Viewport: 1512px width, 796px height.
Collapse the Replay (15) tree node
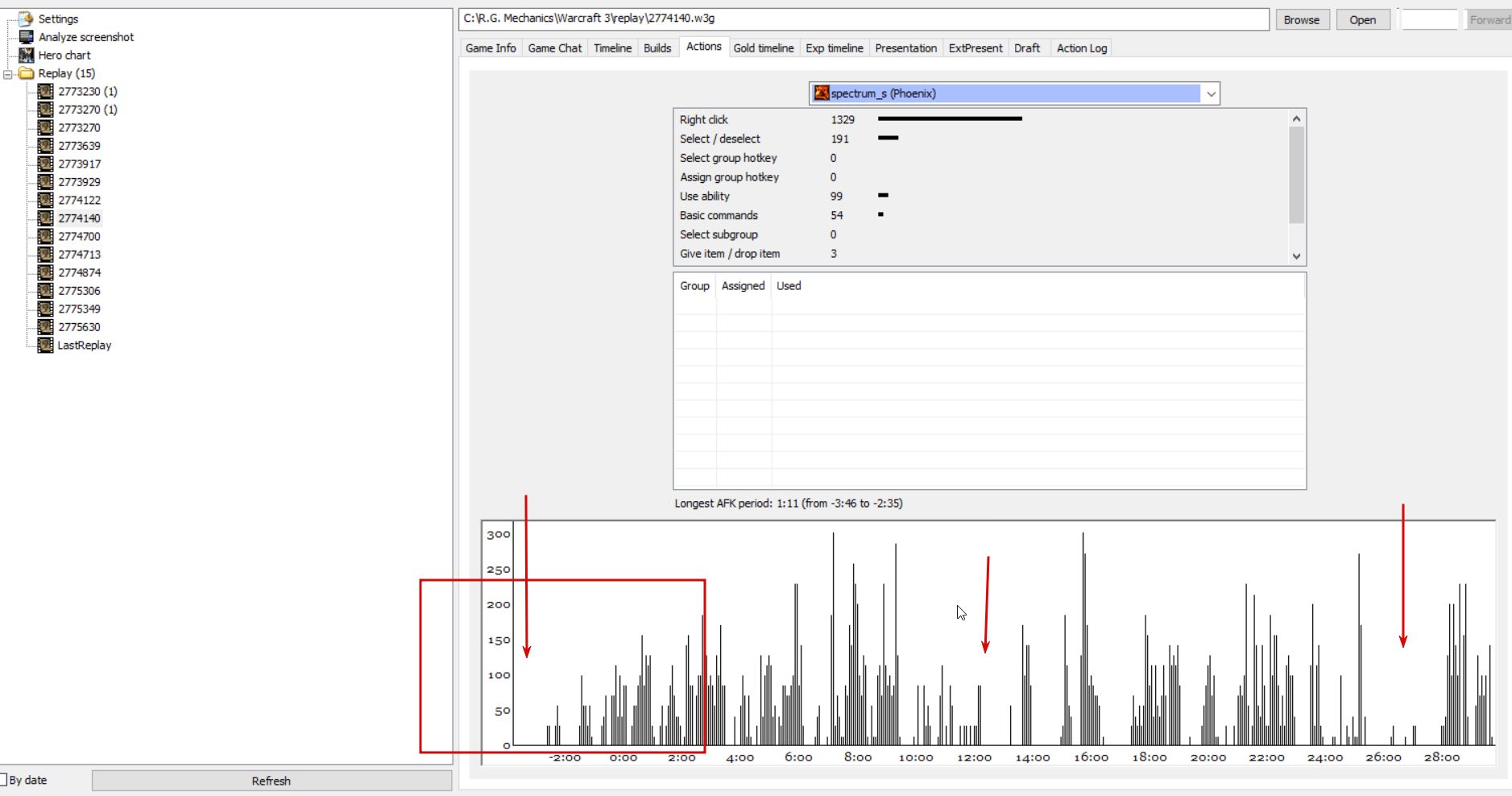8,73
